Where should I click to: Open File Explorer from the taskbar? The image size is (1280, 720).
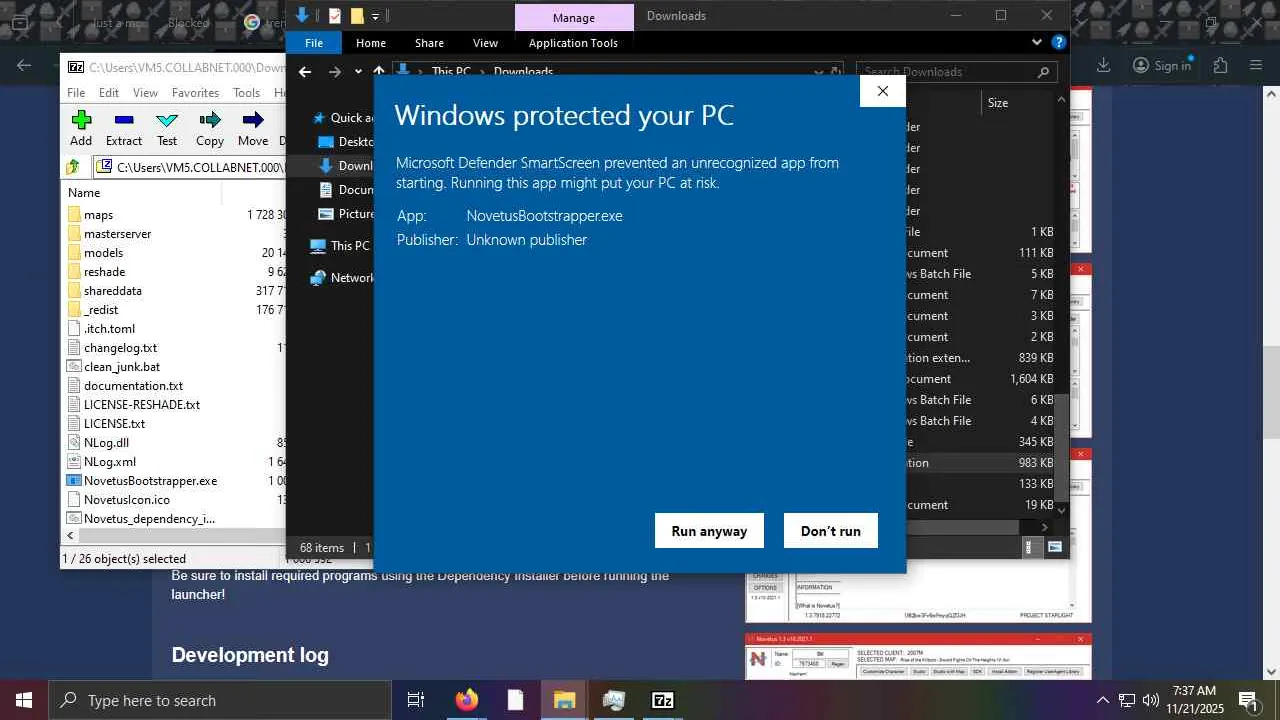(564, 700)
